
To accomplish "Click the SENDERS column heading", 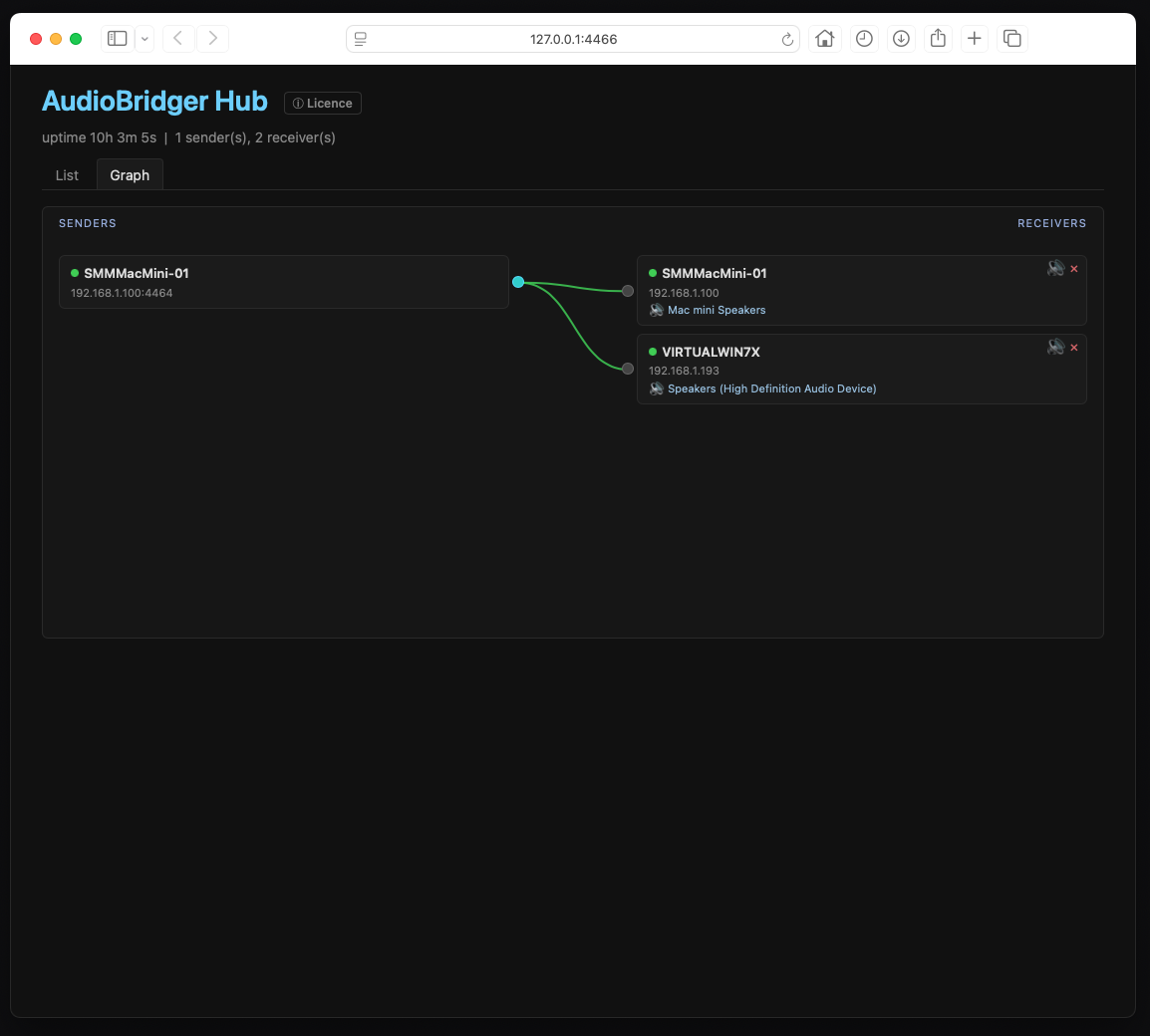I will click(x=88, y=223).
